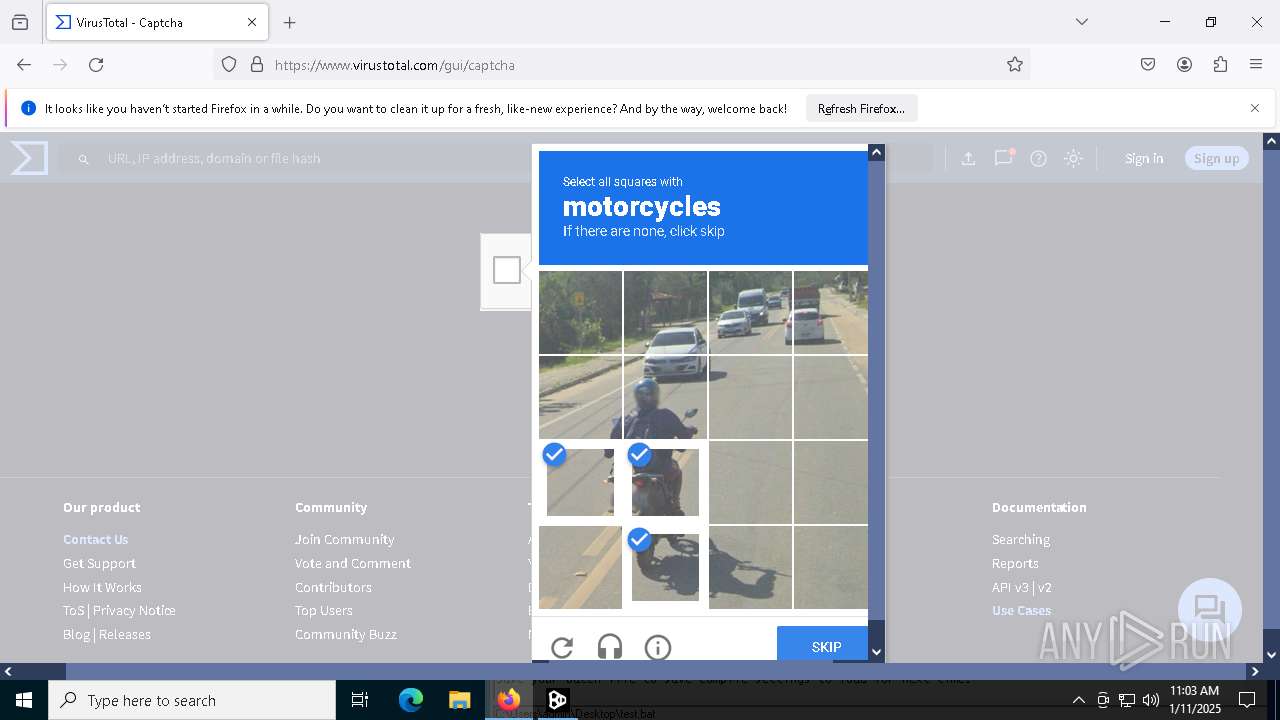Open Firefox application hamburger menu
Viewport: 1280px width, 720px height.
click(1256, 65)
